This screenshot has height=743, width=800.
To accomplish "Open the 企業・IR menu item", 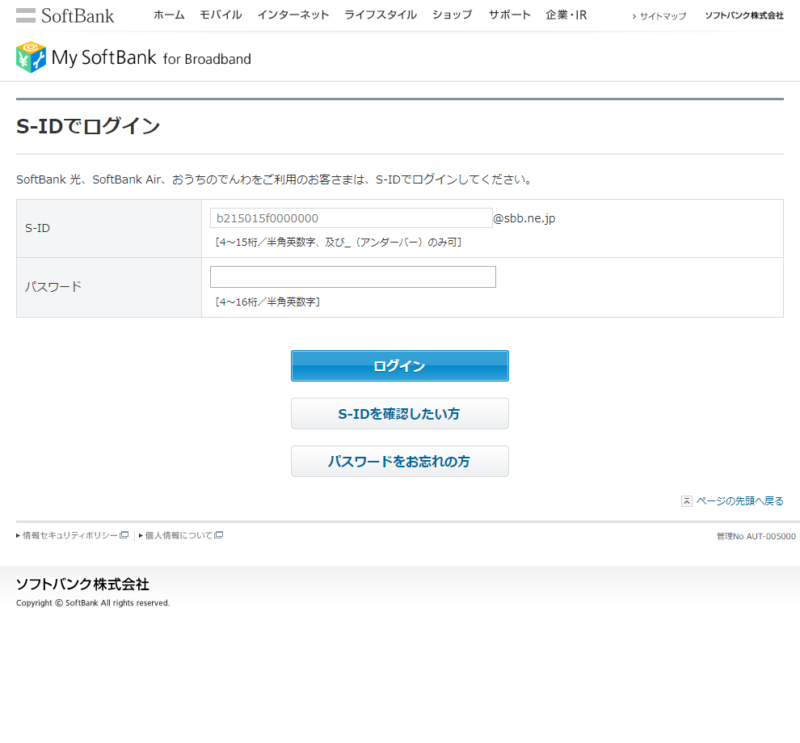I will click(x=566, y=15).
